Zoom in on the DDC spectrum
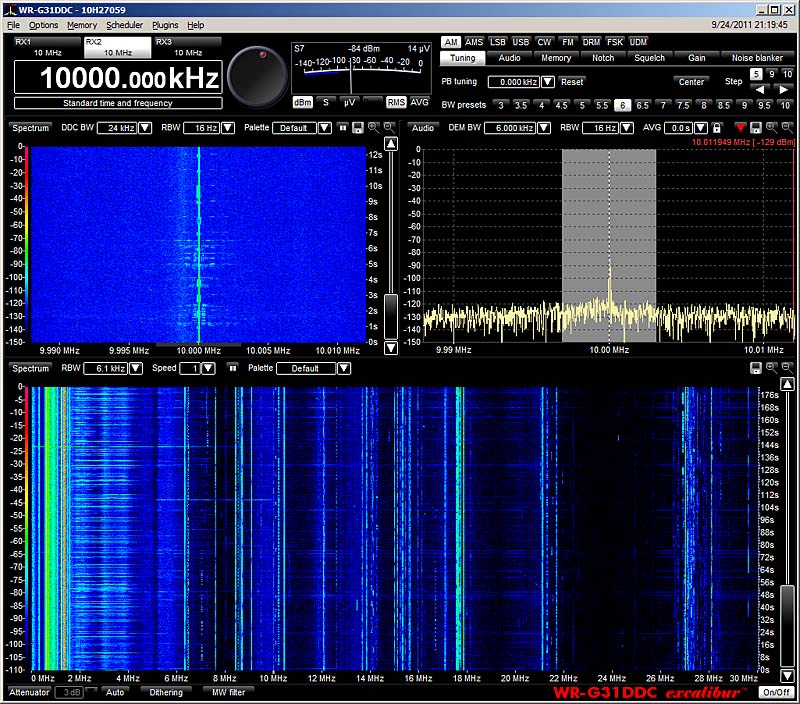 tap(374, 128)
